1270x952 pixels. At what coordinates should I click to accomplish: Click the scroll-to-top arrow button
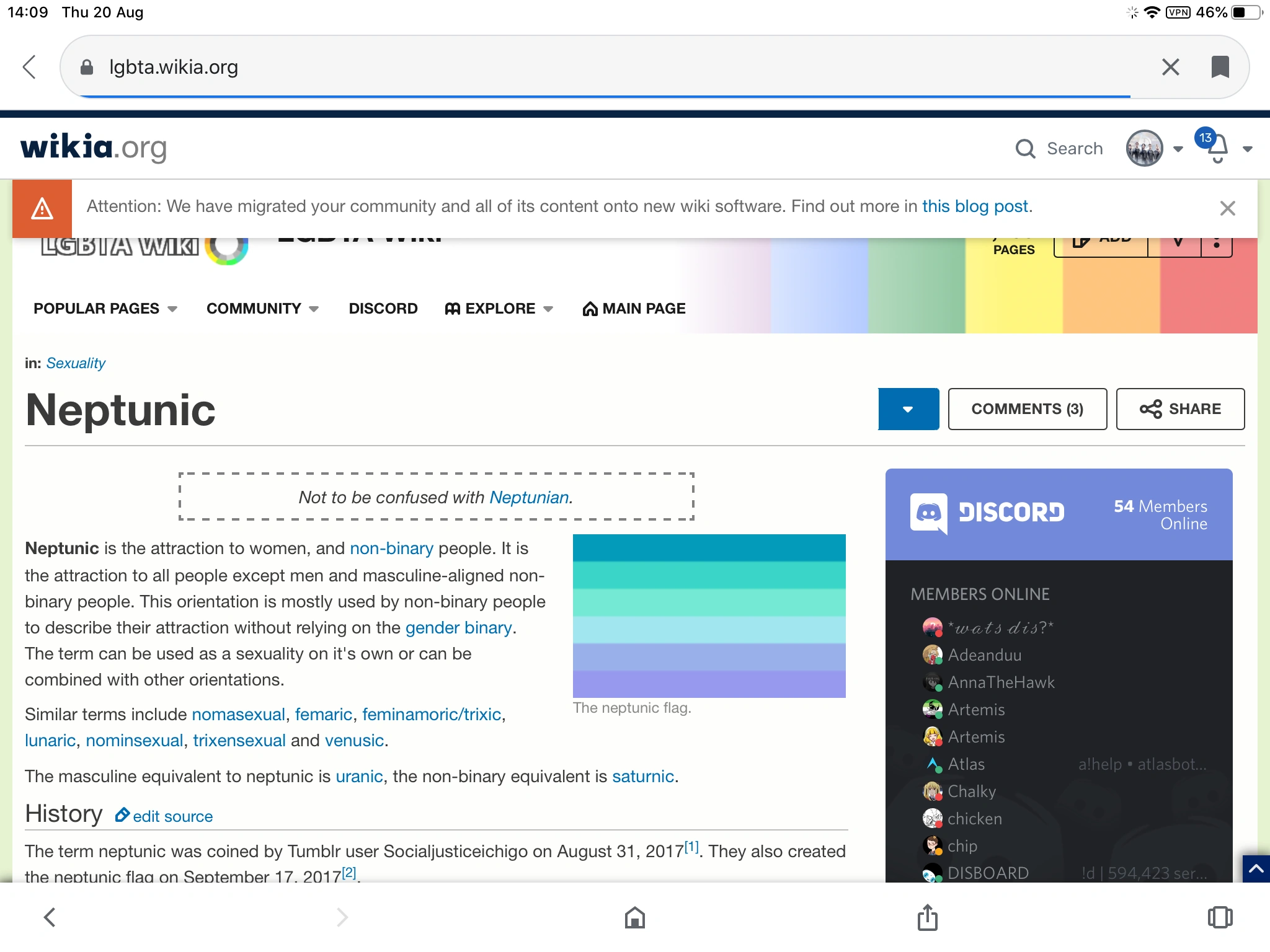tap(1256, 869)
